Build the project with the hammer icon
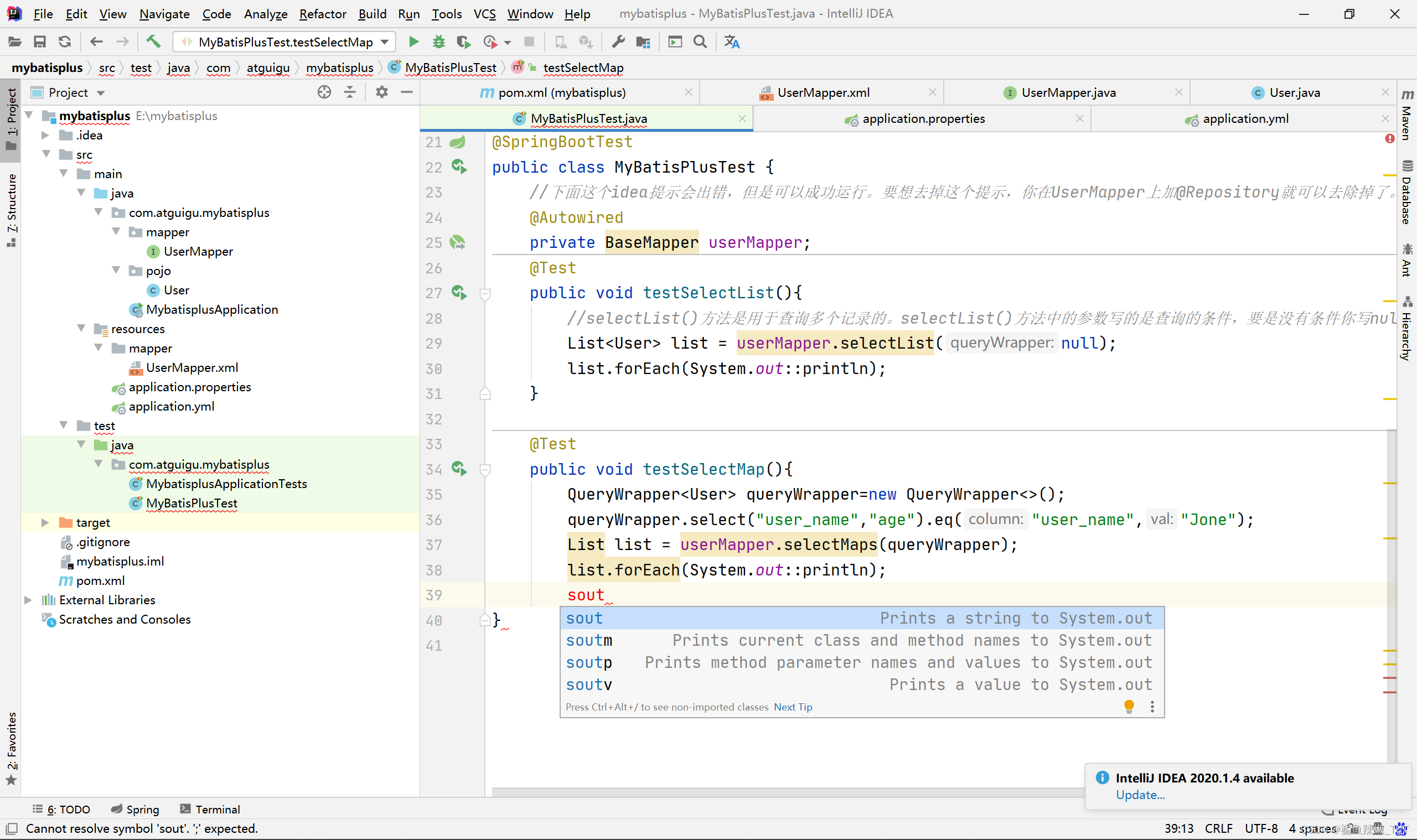This screenshot has width=1417, height=840. click(153, 42)
